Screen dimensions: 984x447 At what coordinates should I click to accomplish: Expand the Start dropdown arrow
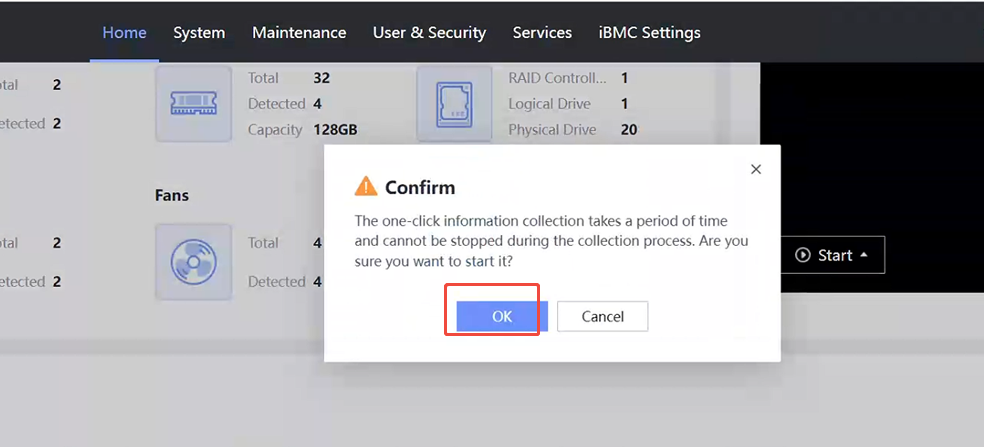point(864,255)
